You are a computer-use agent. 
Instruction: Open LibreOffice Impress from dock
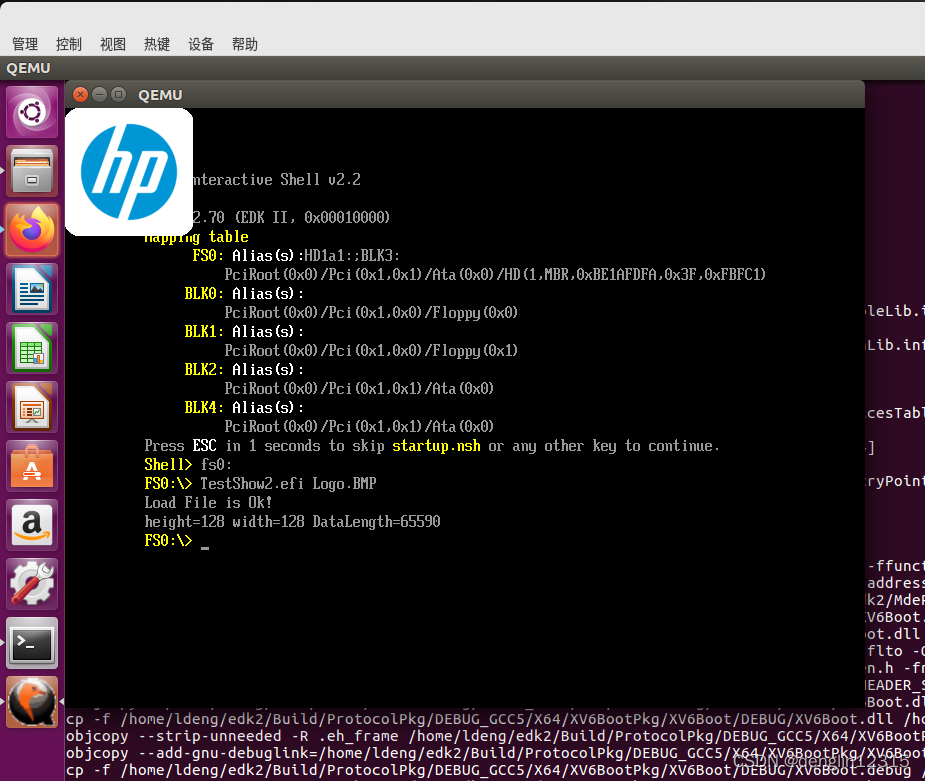[32, 407]
